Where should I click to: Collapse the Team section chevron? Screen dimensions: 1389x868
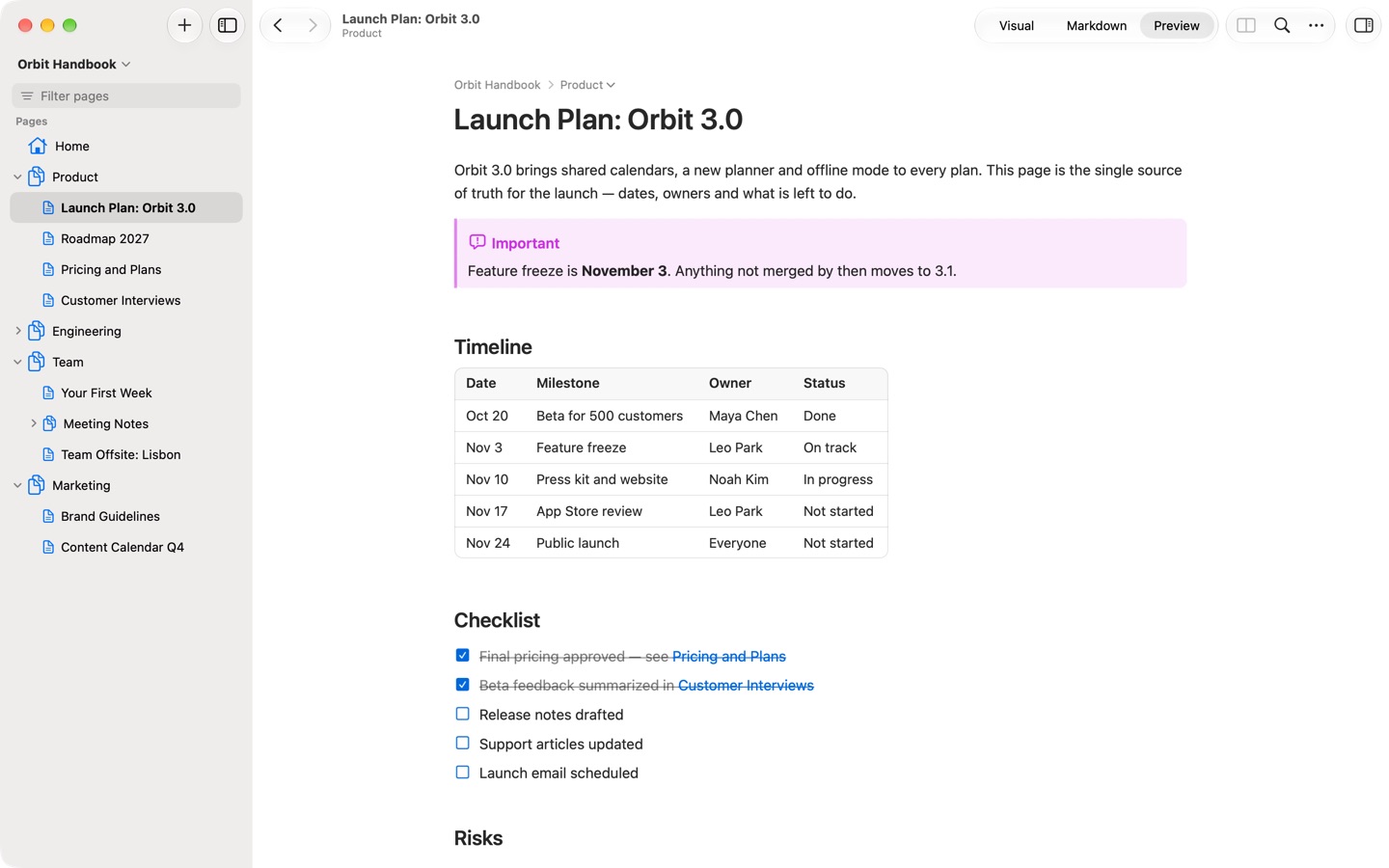(x=17, y=362)
